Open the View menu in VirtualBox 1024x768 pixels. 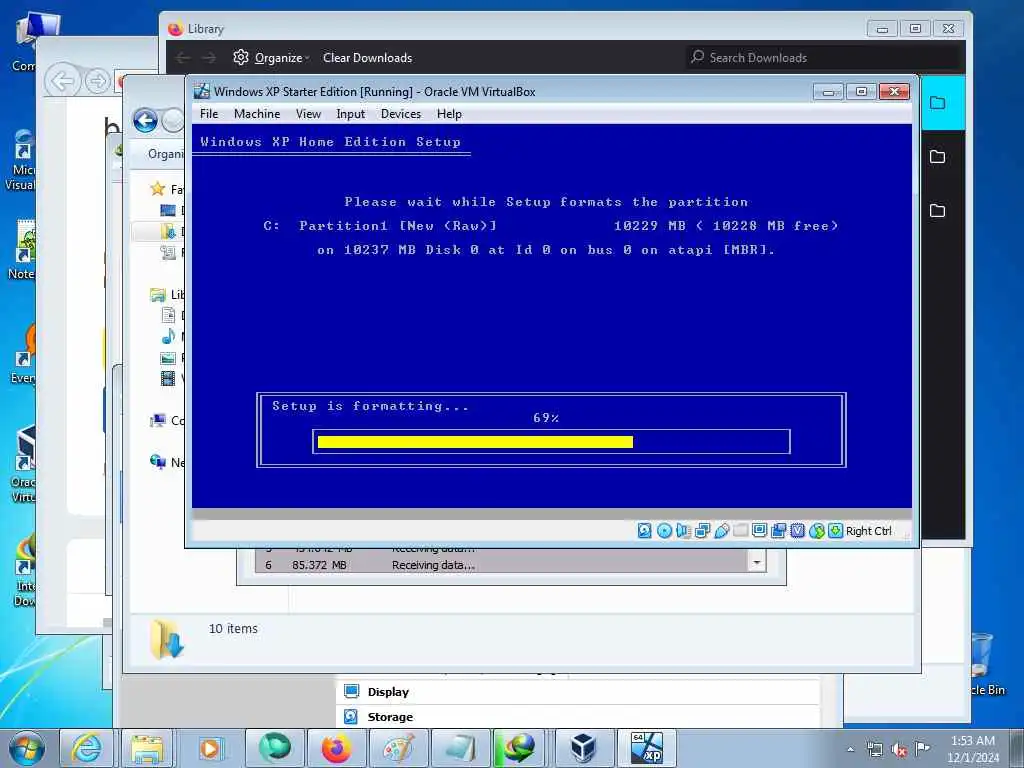pos(308,114)
